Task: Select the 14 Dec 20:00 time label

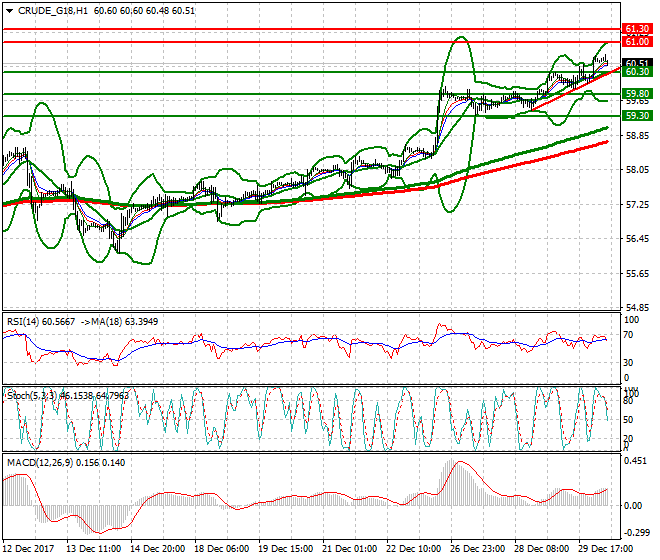Action: coord(157,549)
